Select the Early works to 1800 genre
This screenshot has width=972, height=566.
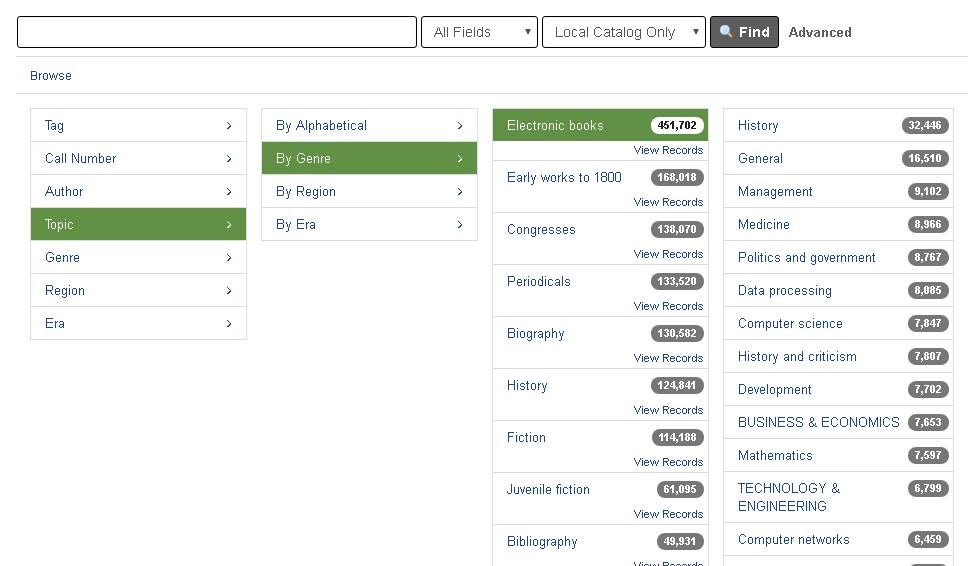pyautogui.click(x=564, y=177)
